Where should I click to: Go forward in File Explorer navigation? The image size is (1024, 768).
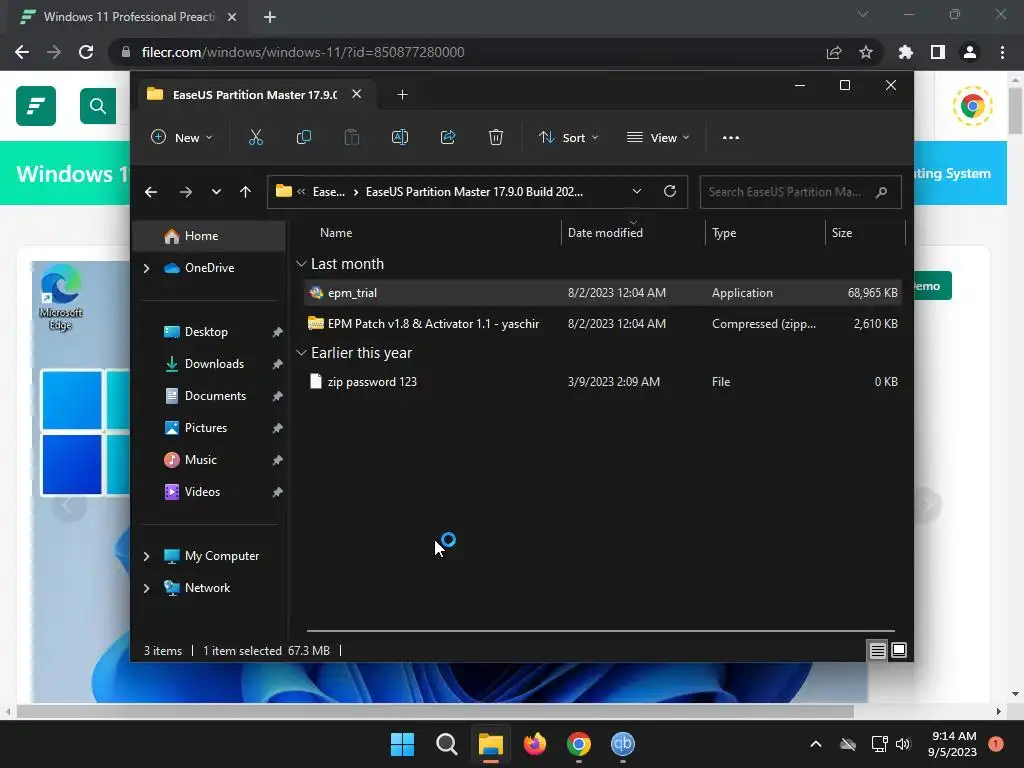pyautogui.click(x=185, y=192)
